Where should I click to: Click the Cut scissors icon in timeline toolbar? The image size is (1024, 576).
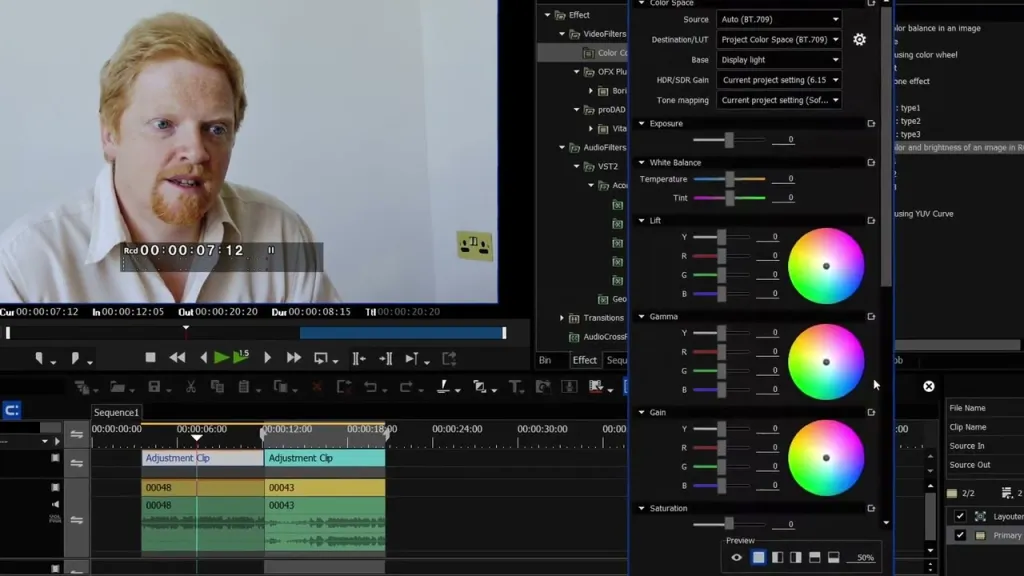click(x=191, y=387)
